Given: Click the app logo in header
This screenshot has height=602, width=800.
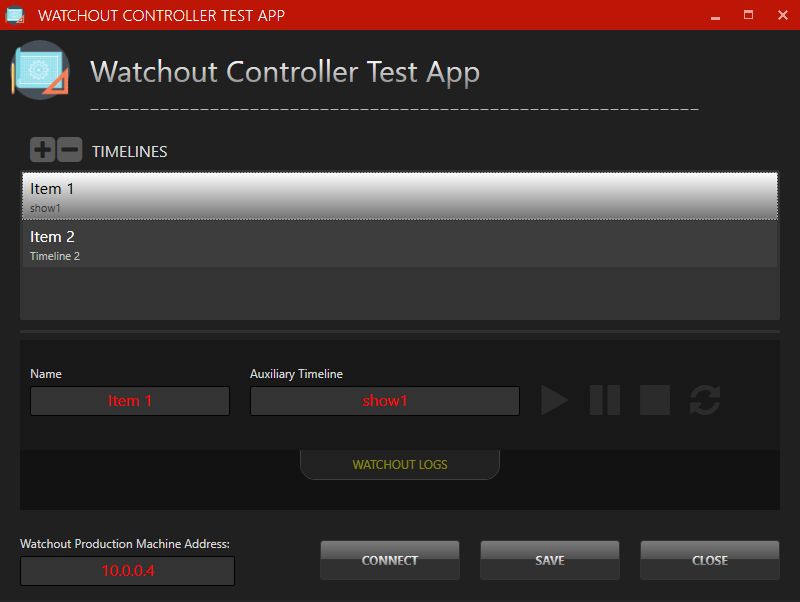Looking at the screenshot, I should click(x=40, y=70).
